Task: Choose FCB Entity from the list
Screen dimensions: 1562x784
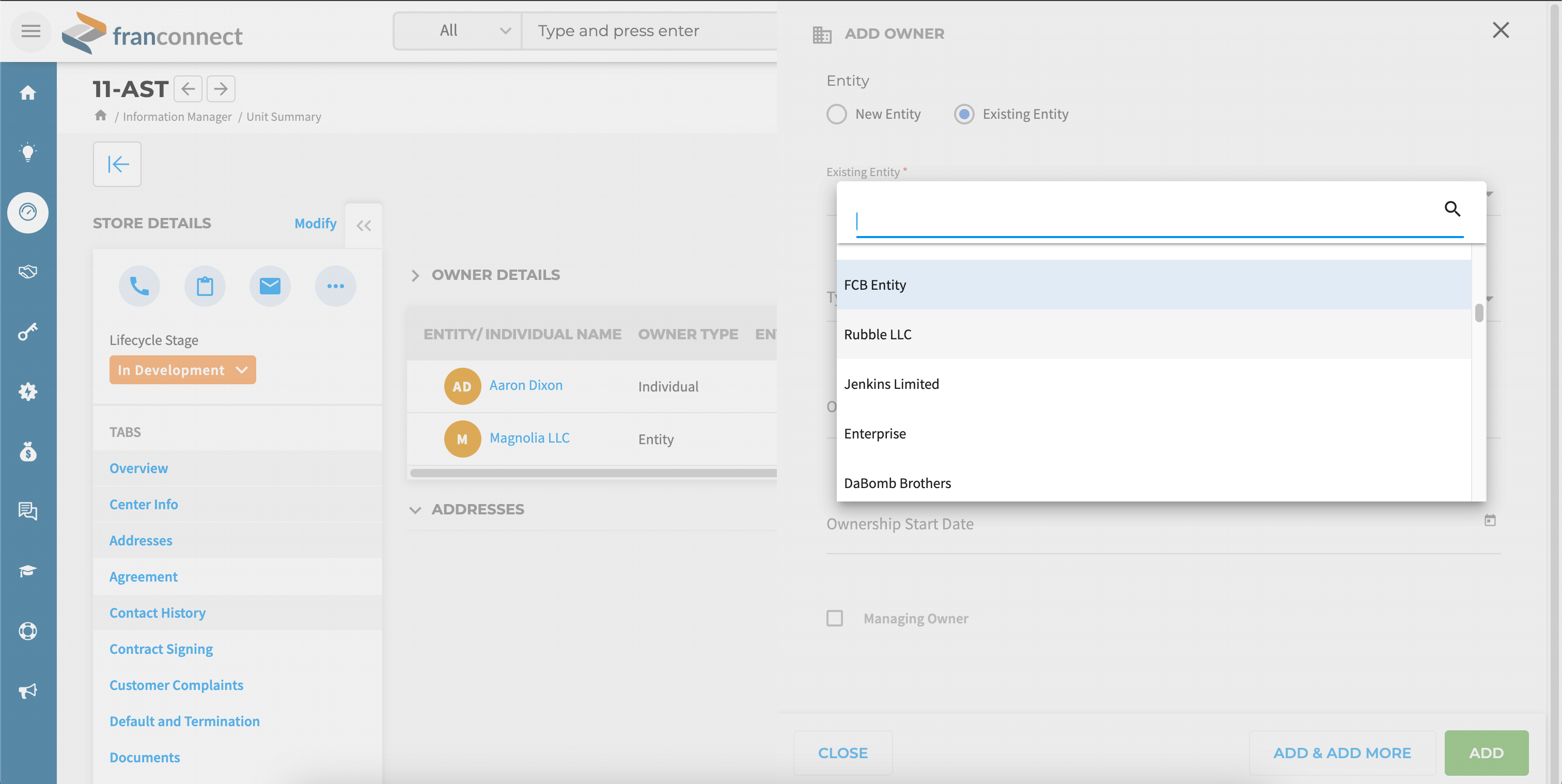Action: (x=1154, y=285)
